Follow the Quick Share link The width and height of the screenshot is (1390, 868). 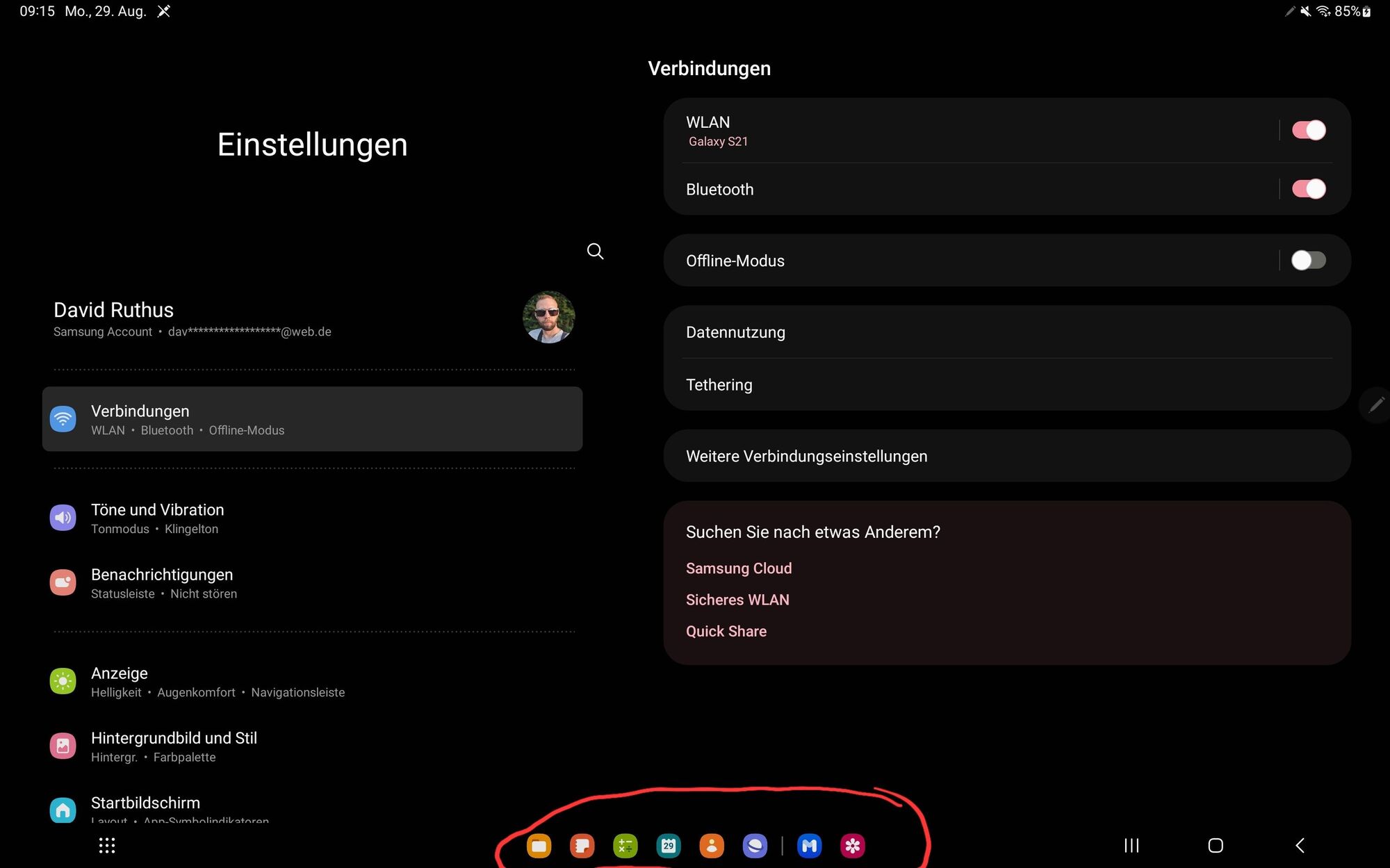pyautogui.click(x=726, y=631)
